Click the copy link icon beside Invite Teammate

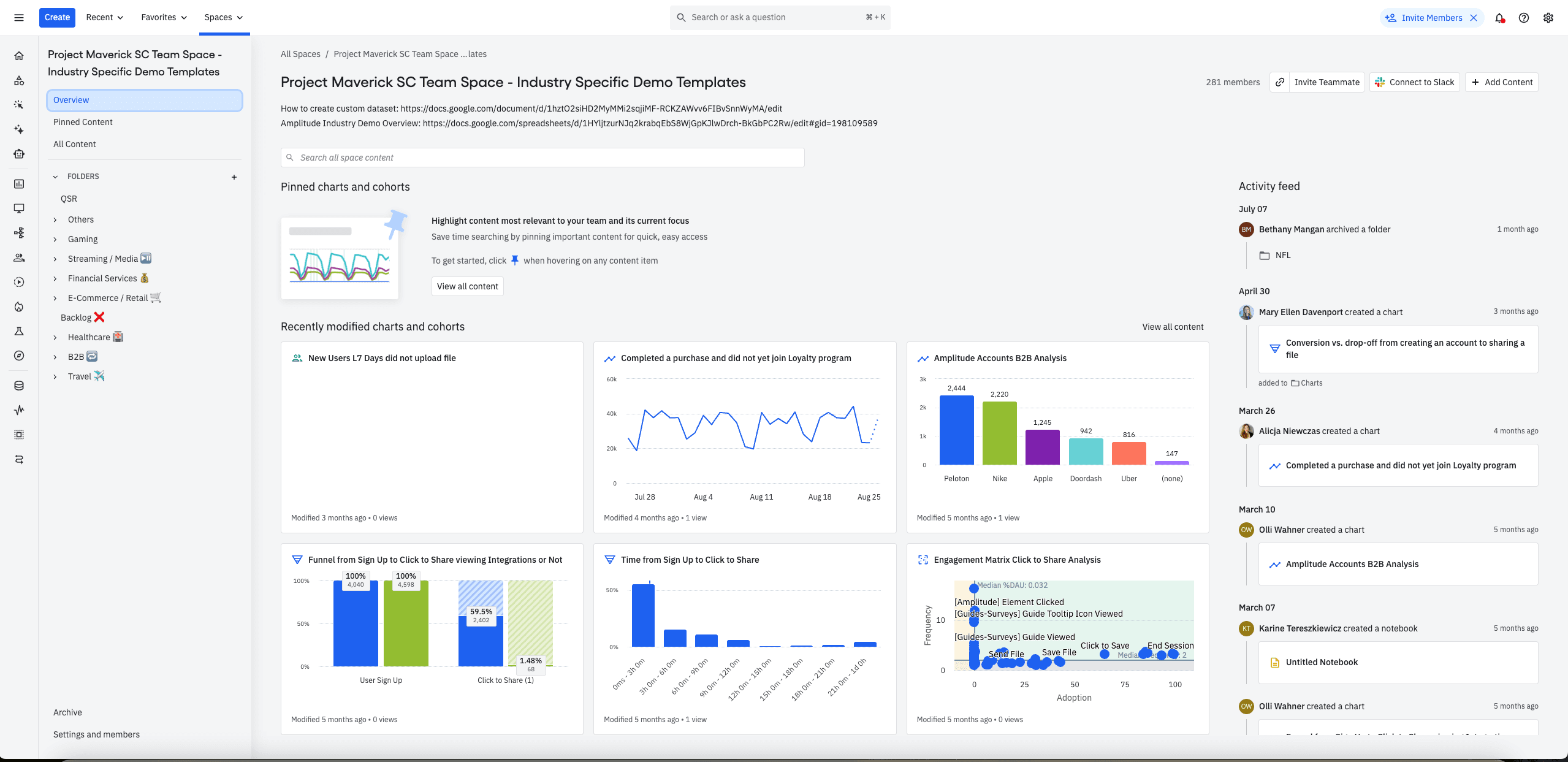[1280, 82]
